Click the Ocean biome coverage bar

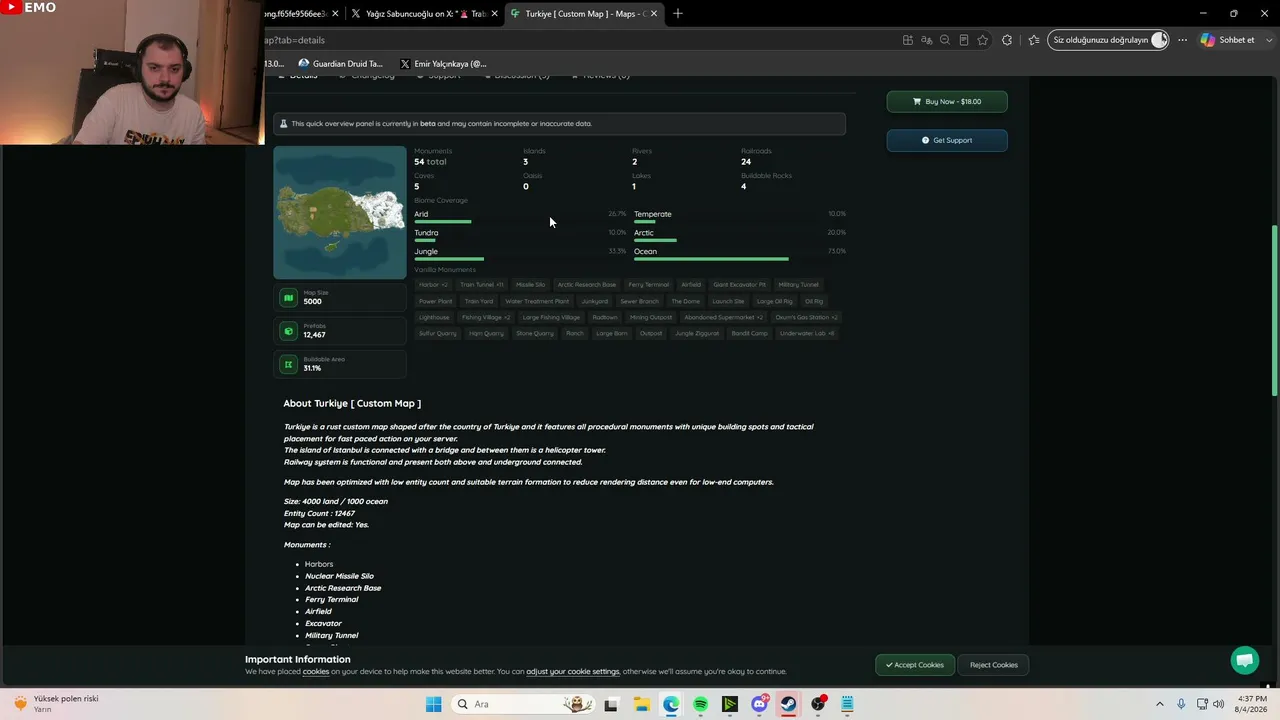[711, 259]
